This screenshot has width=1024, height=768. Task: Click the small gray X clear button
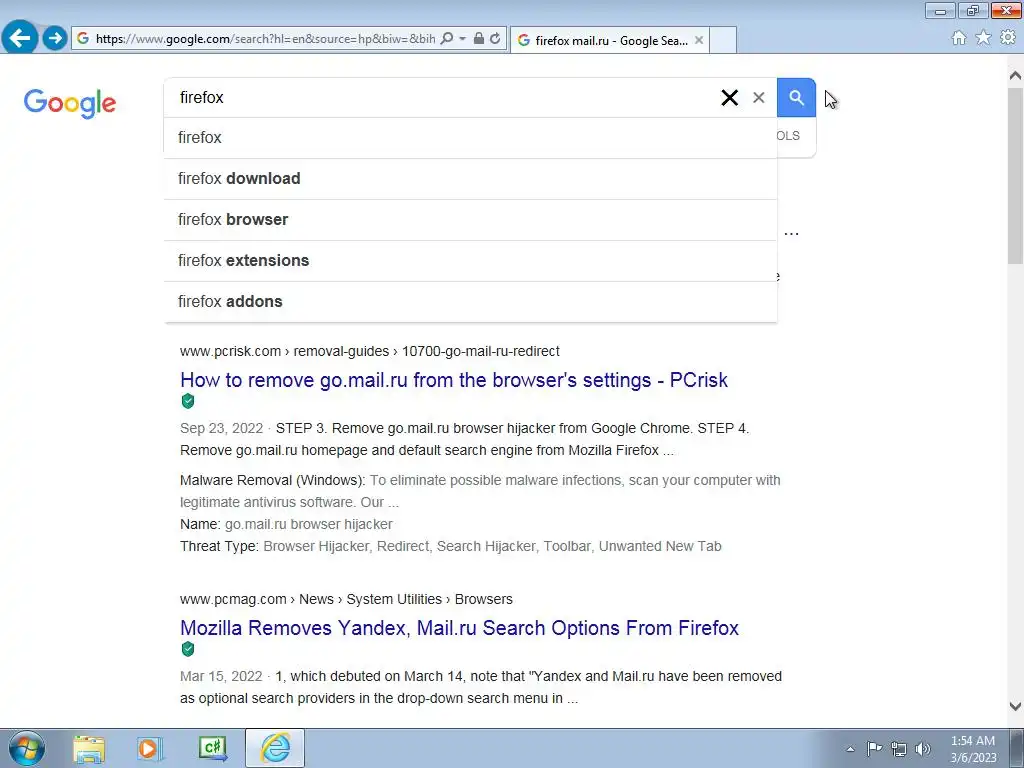pyautogui.click(x=758, y=97)
